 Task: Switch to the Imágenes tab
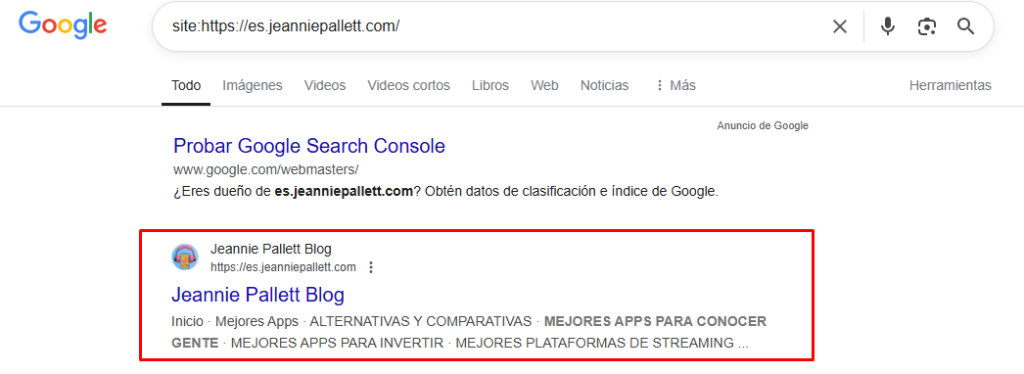pos(252,86)
